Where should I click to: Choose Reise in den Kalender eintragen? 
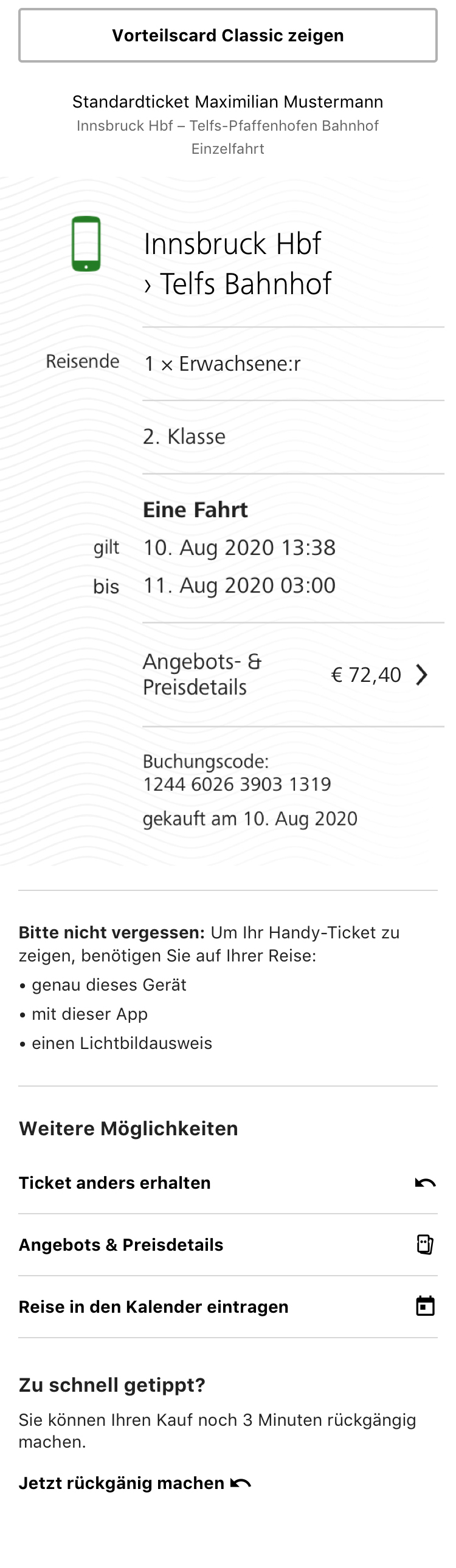pos(153,1307)
